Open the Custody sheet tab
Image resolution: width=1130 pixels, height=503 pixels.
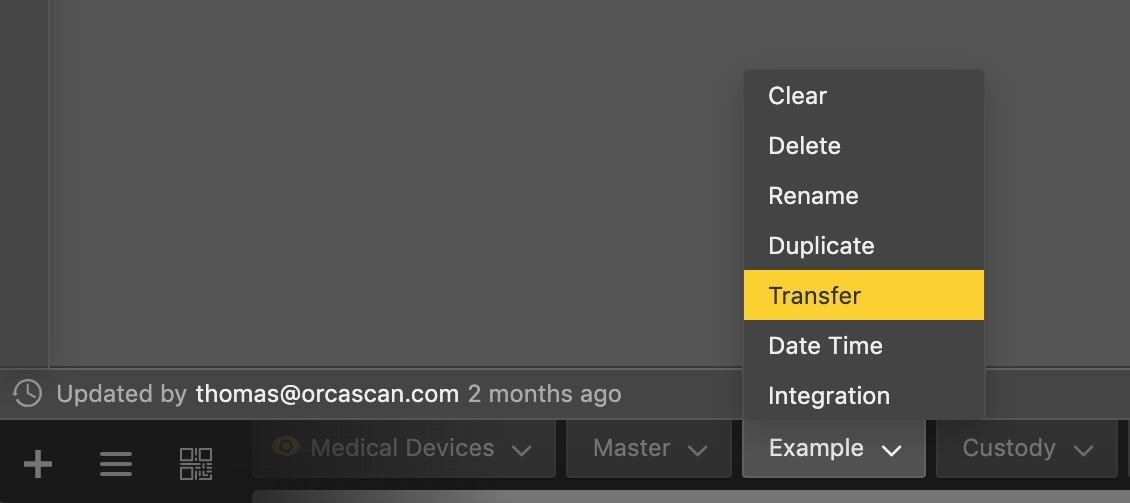[1008, 448]
